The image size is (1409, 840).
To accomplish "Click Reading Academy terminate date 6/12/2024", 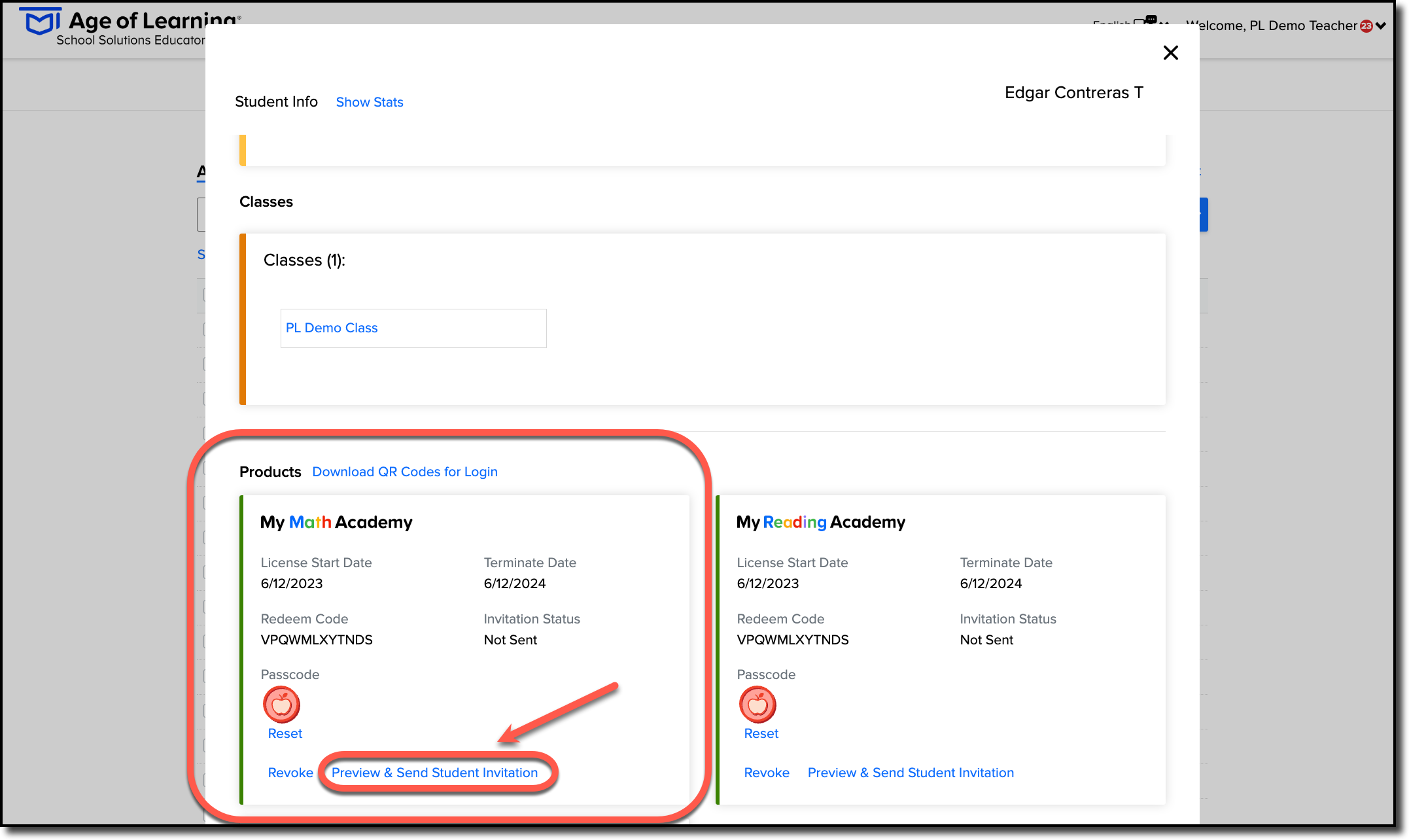I will point(991,584).
